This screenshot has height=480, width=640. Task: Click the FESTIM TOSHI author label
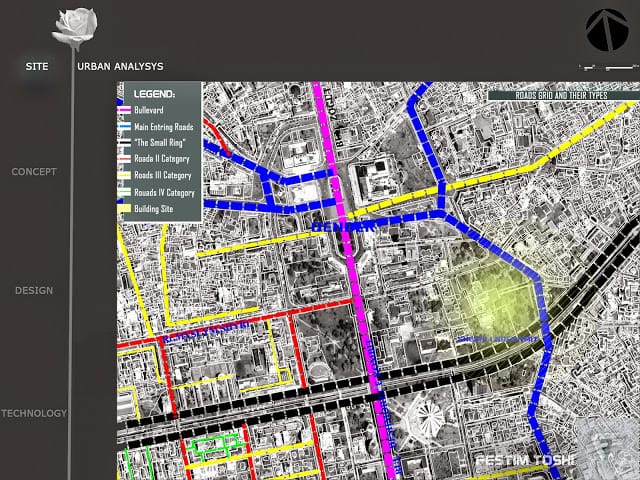[526, 460]
